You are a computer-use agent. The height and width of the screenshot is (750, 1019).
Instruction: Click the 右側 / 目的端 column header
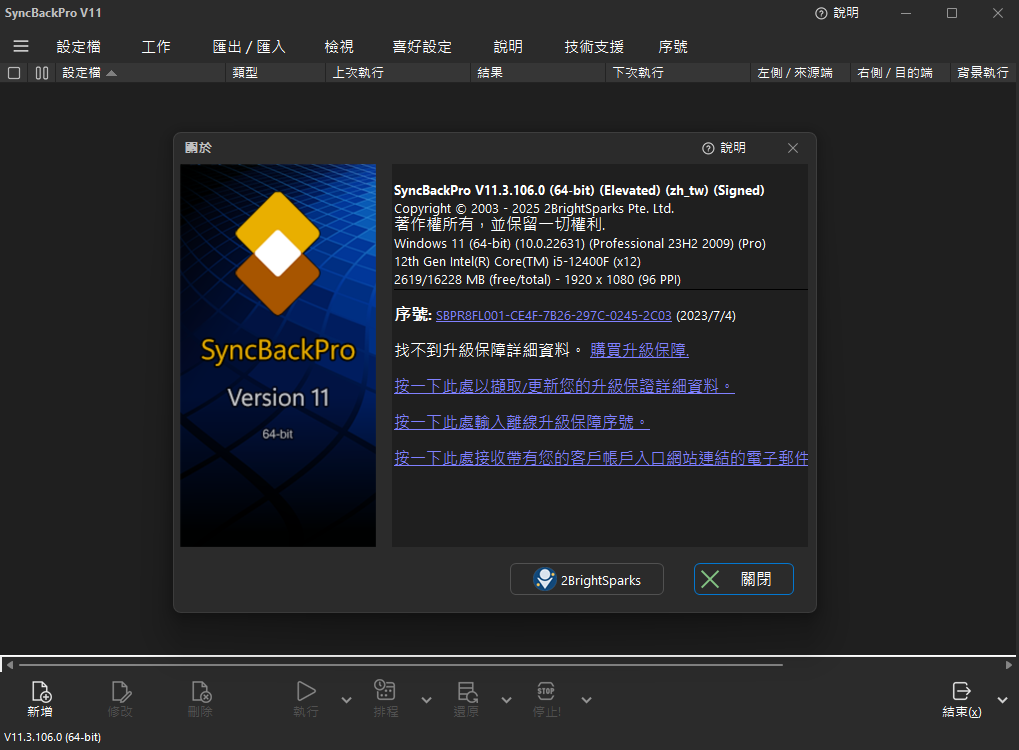(x=900, y=73)
